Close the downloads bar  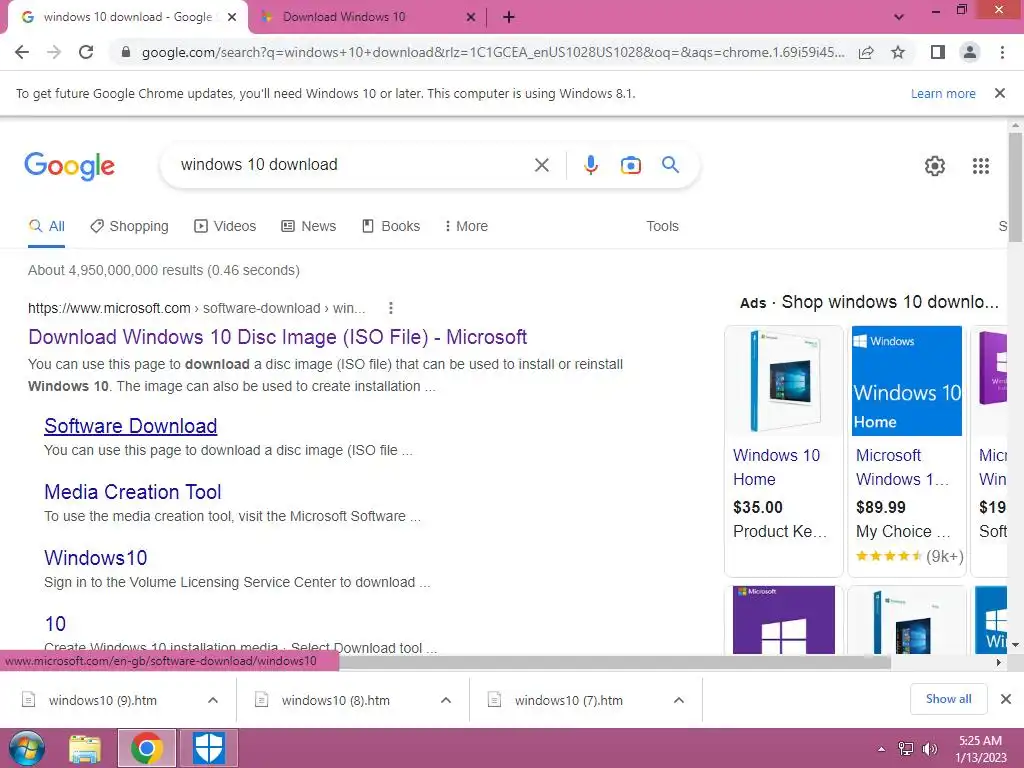(1006, 699)
